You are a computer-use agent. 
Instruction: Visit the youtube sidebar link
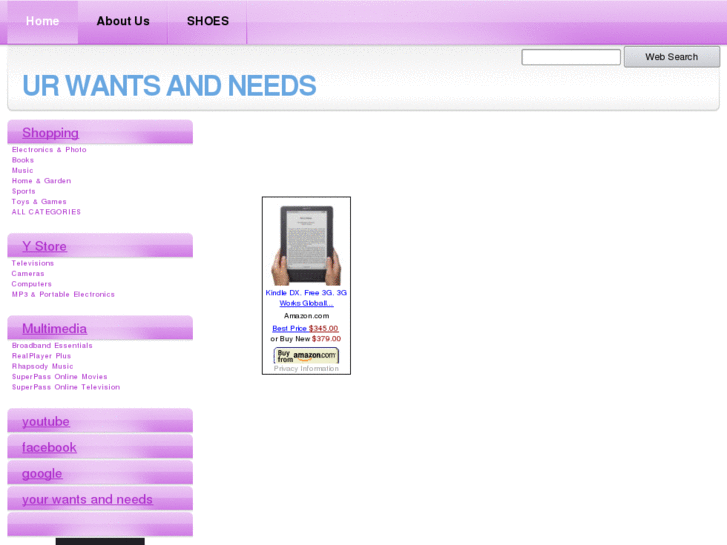(46, 422)
